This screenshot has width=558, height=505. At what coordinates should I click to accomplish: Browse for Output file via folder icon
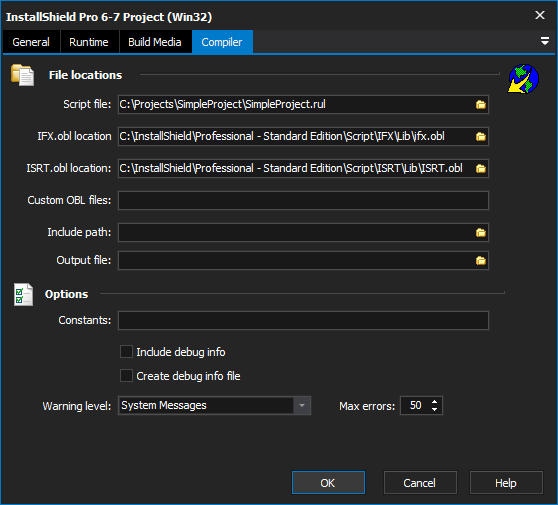click(x=481, y=261)
